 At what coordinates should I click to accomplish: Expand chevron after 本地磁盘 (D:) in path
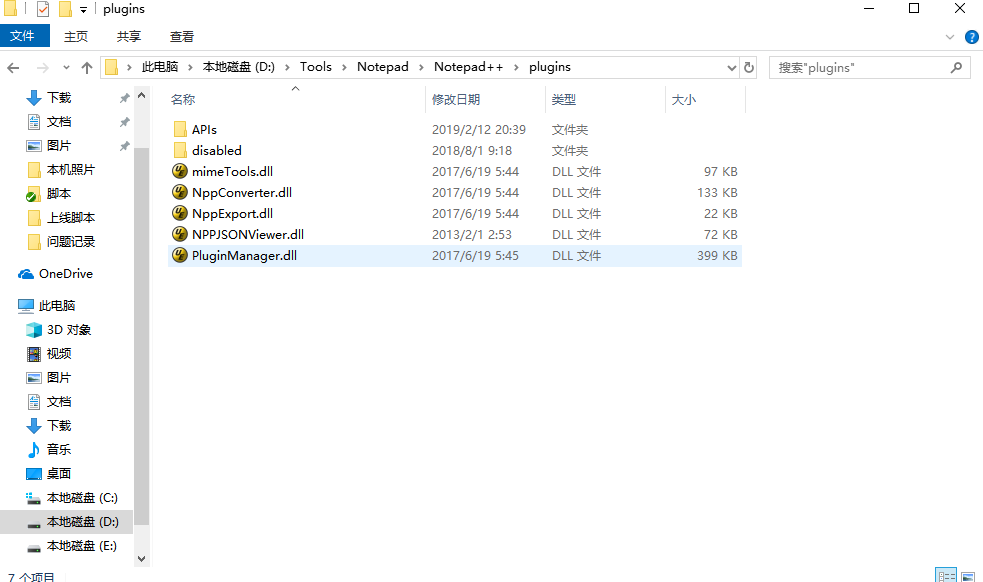(x=287, y=68)
